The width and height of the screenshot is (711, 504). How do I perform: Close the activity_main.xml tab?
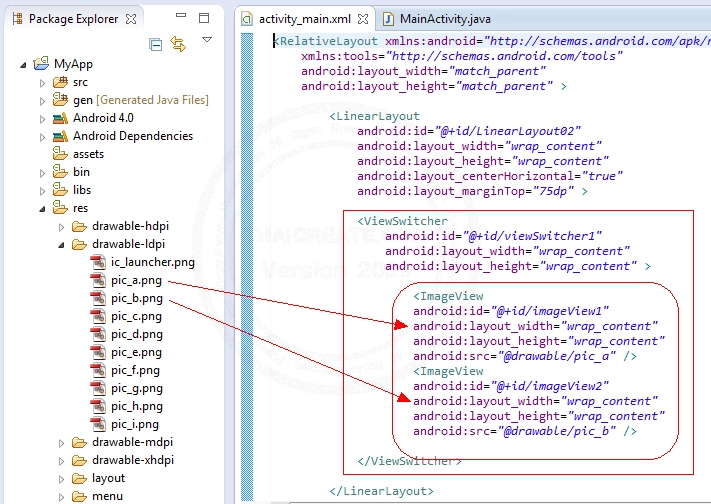click(363, 19)
